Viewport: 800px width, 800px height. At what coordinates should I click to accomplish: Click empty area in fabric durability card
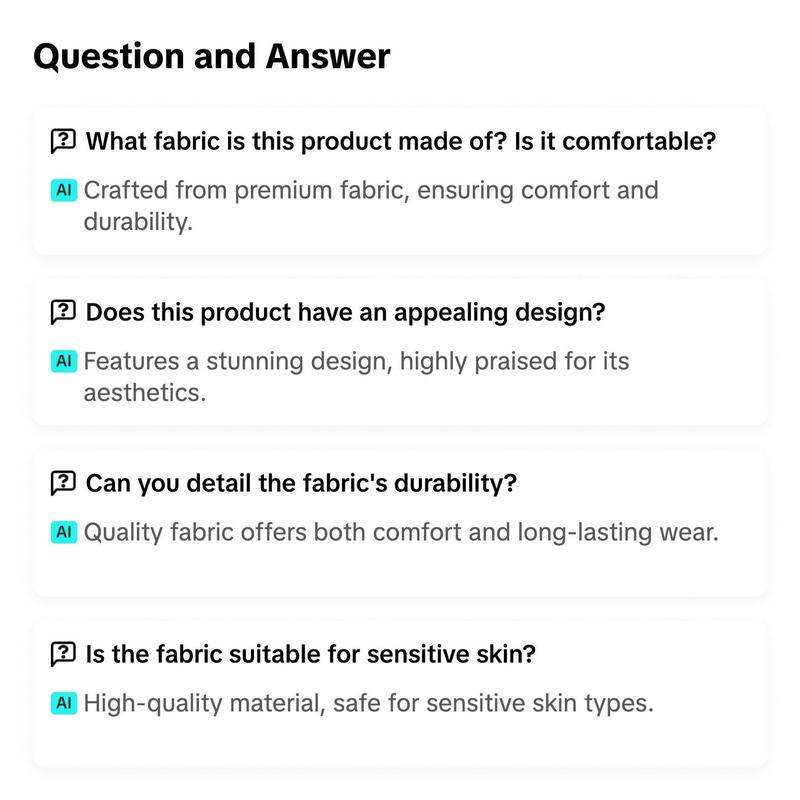click(400, 571)
